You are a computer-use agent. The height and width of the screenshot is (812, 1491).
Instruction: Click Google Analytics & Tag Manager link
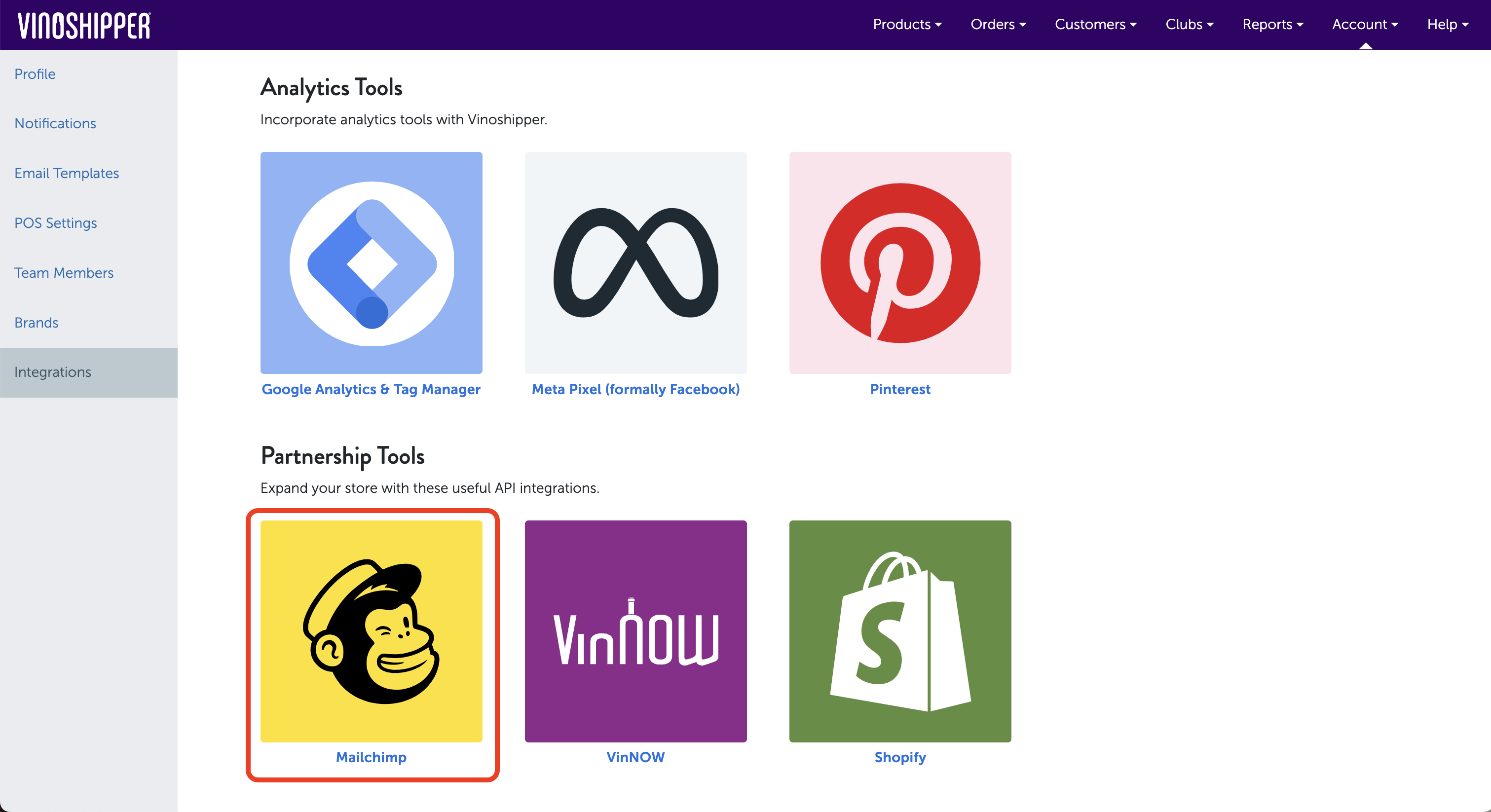[371, 389]
